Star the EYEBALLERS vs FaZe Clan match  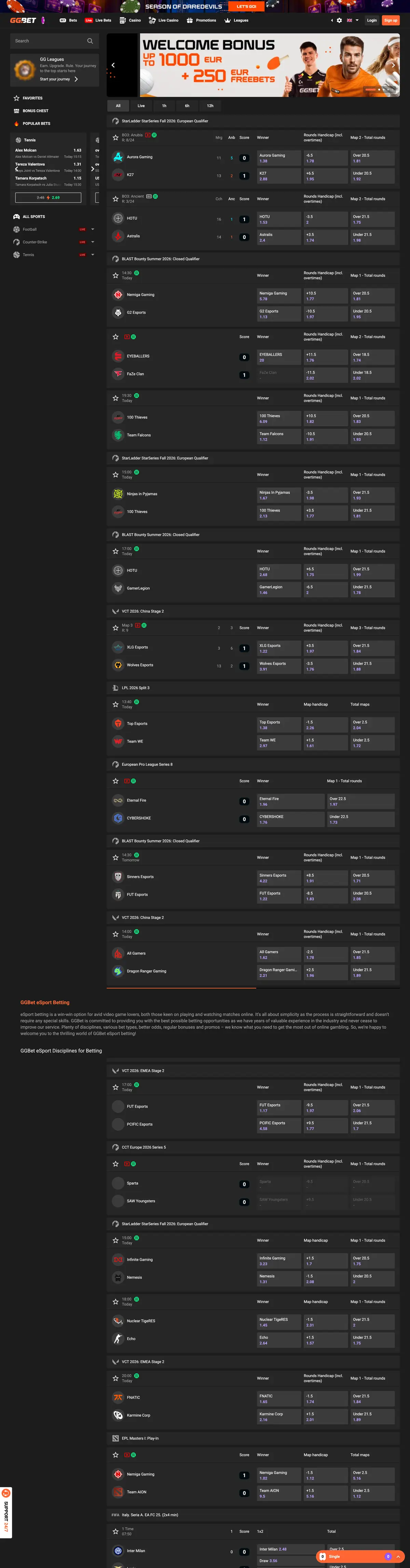(115, 337)
